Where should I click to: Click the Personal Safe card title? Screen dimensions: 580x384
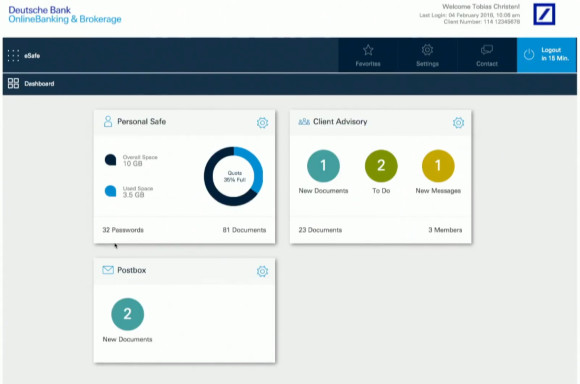pos(141,121)
